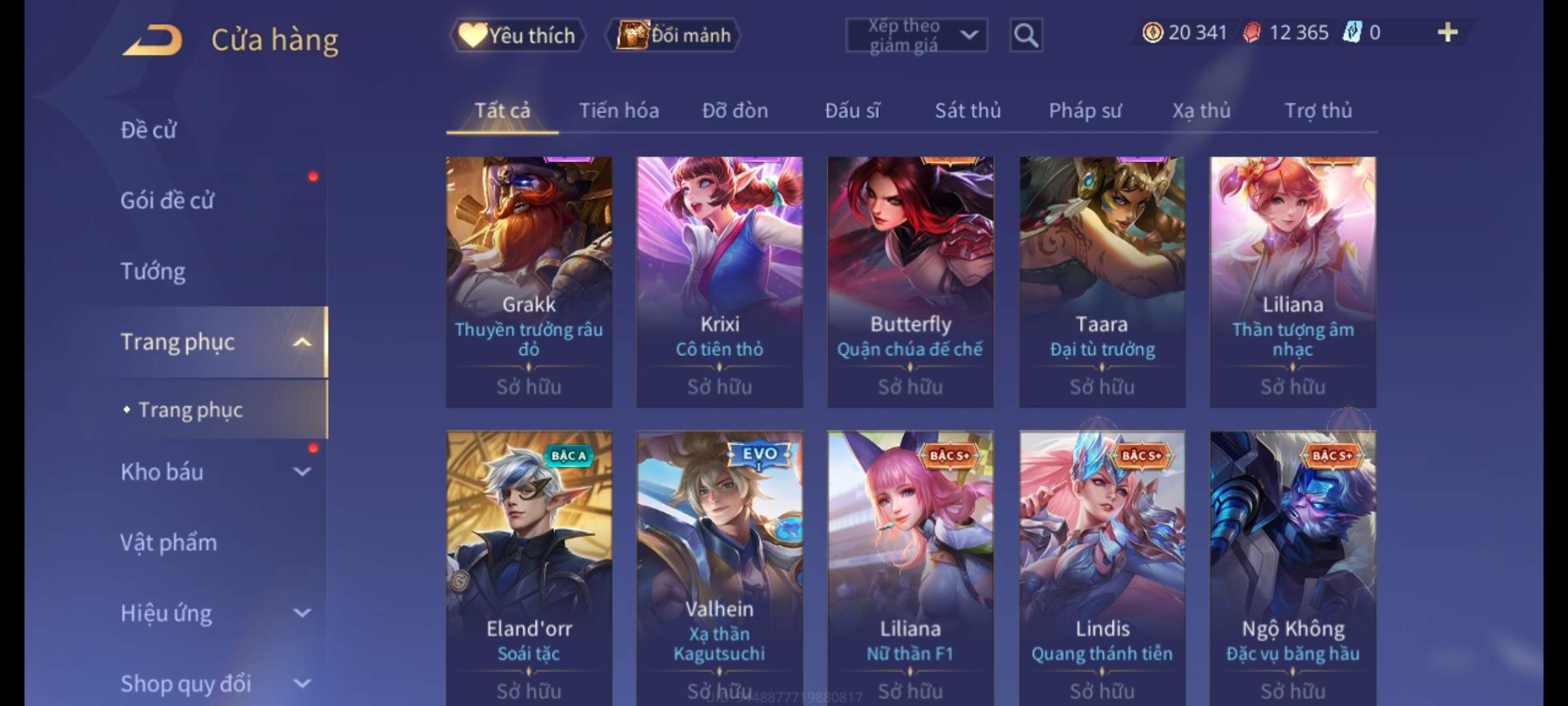Screen dimensions: 1568x706
Task: Open the search magnifier icon
Action: [1026, 35]
